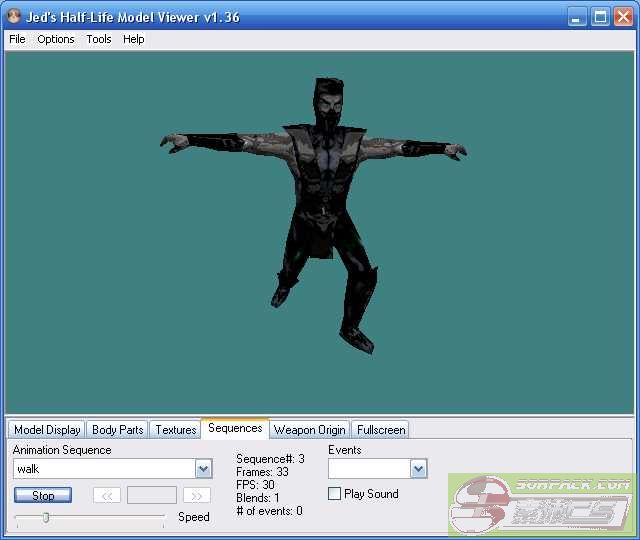Switch to the Body Parts tab
This screenshot has width=640, height=540.
(118, 430)
